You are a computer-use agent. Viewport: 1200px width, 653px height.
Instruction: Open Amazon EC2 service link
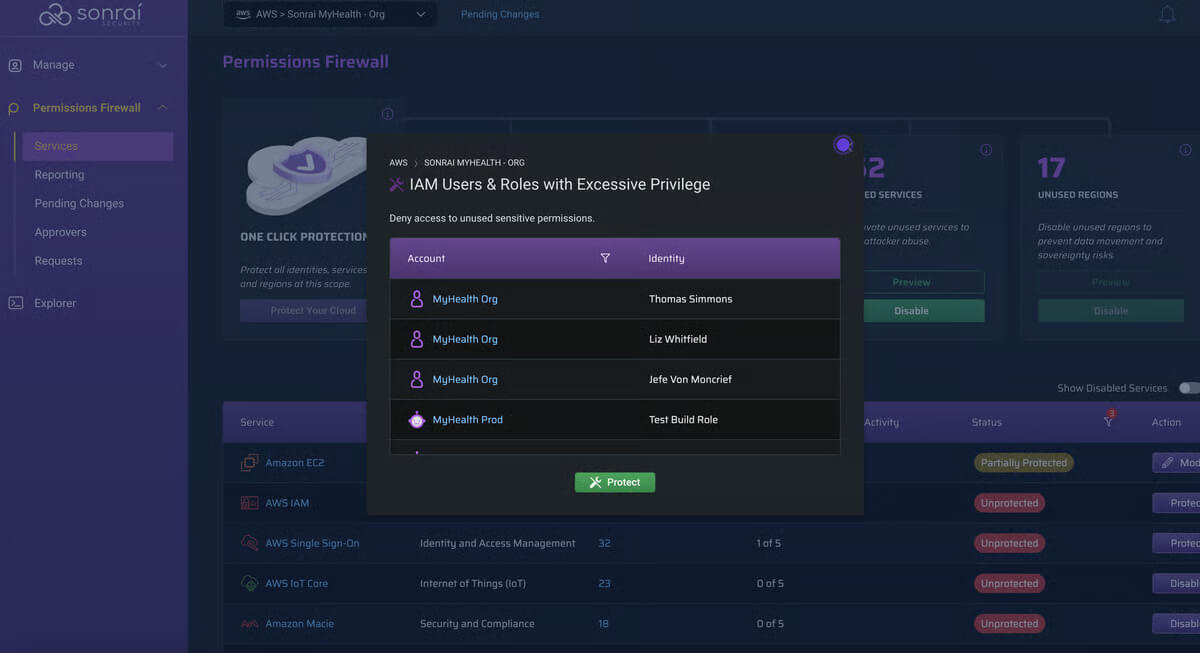pos(295,463)
